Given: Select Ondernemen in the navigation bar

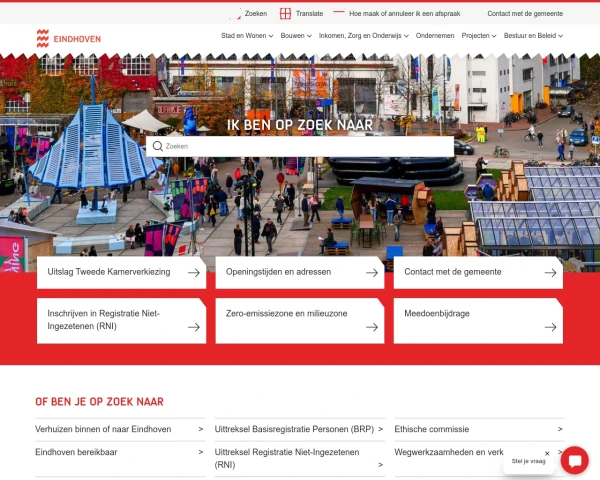Looking at the screenshot, I should pos(435,36).
